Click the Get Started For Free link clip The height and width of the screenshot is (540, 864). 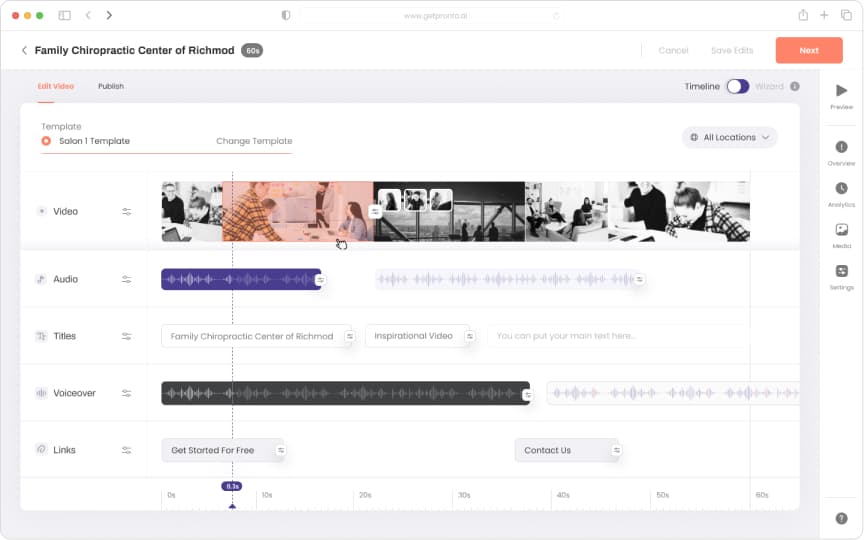click(x=223, y=450)
